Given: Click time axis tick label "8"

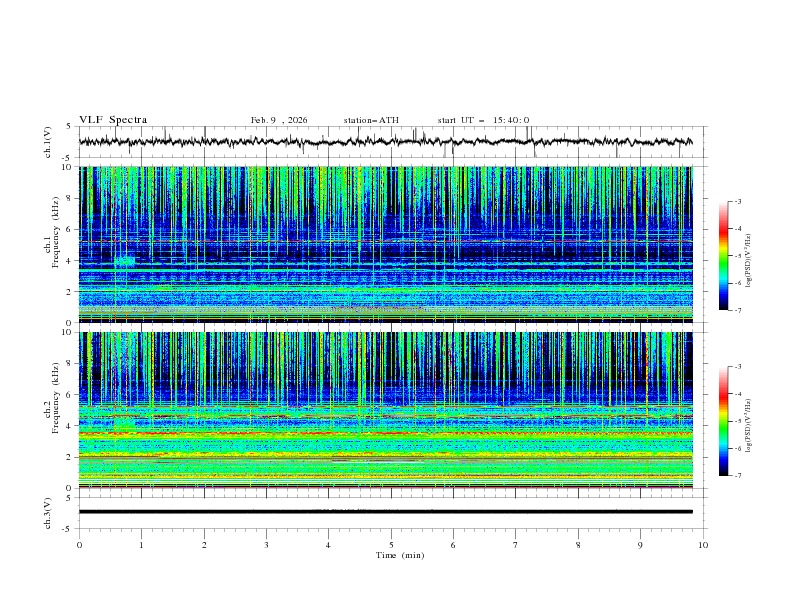Looking at the screenshot, I should coord(578,545).
